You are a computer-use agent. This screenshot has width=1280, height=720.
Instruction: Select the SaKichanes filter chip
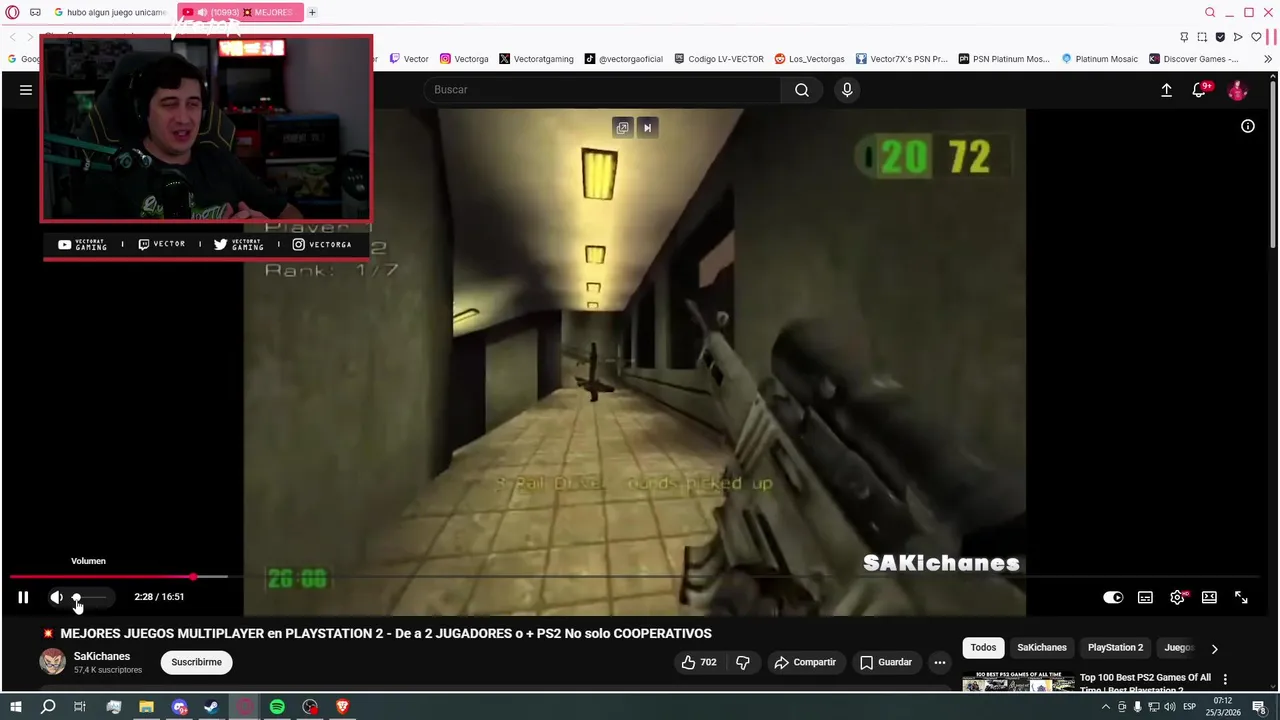pos(1042,648)
